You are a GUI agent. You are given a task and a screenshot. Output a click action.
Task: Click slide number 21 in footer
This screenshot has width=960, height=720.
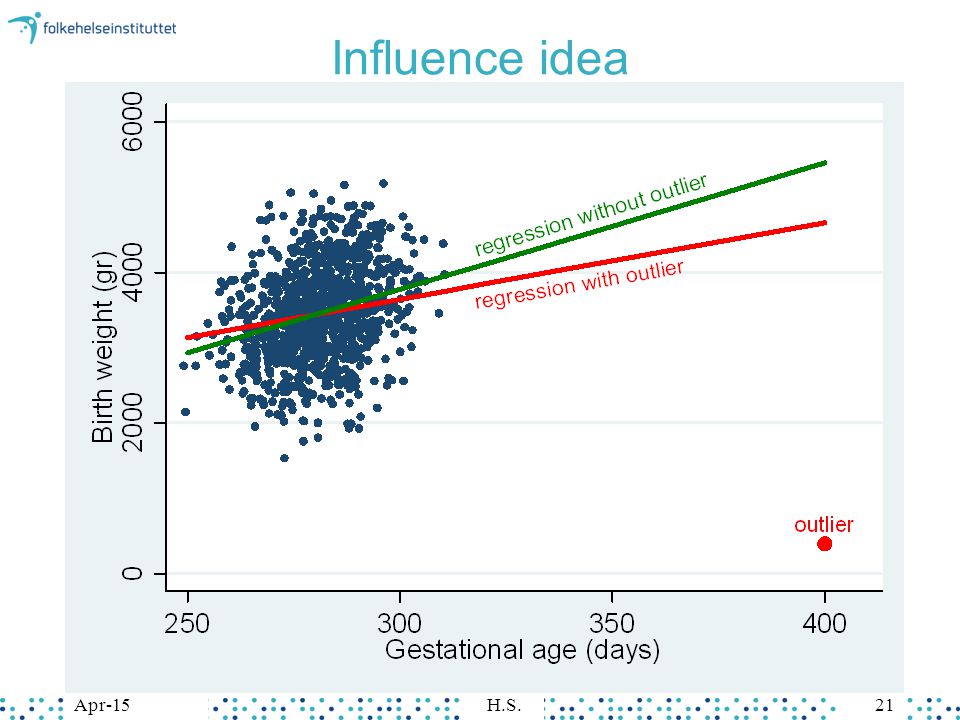885,705
